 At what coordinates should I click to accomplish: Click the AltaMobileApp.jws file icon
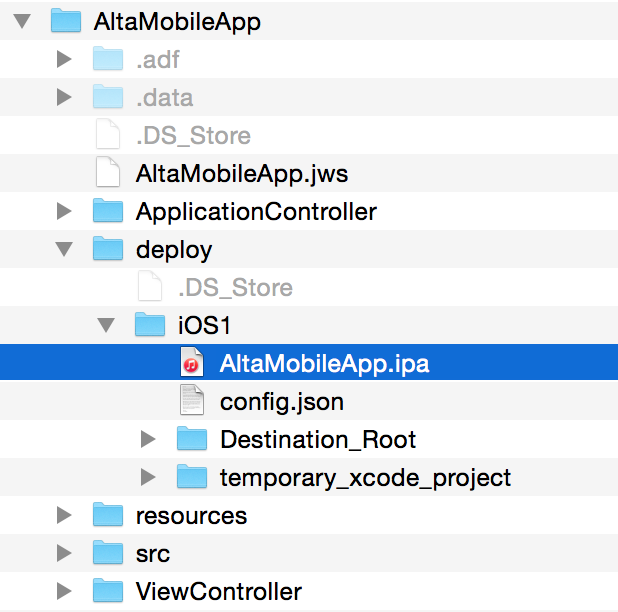[x=108, y=172]
